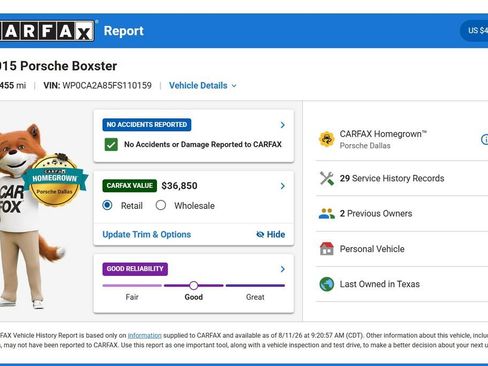Hide the CARFAX value card
The image size is (488, 366).
point(271,234)
